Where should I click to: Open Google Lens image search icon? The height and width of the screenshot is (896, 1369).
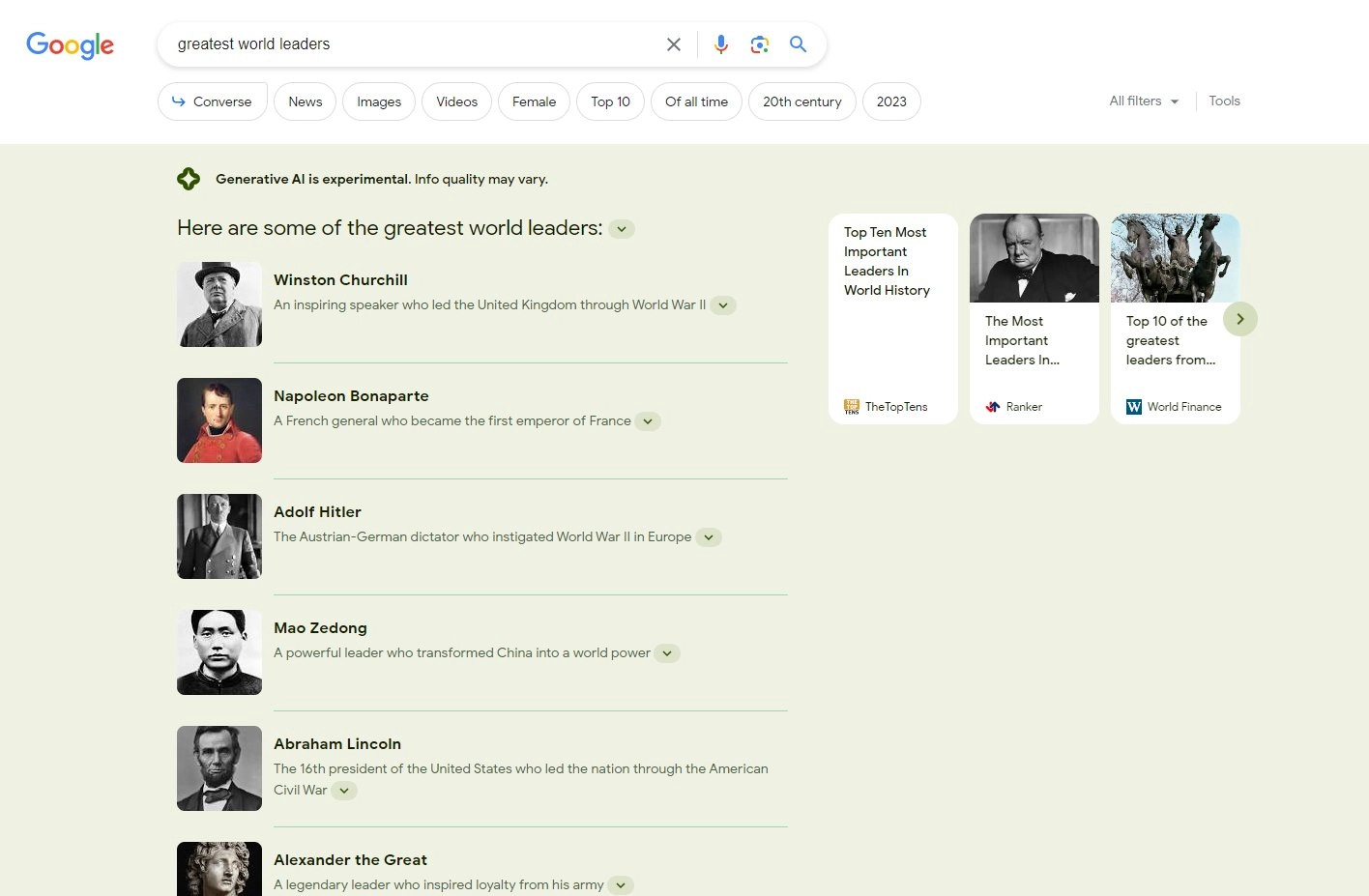[x=760, y=44]
